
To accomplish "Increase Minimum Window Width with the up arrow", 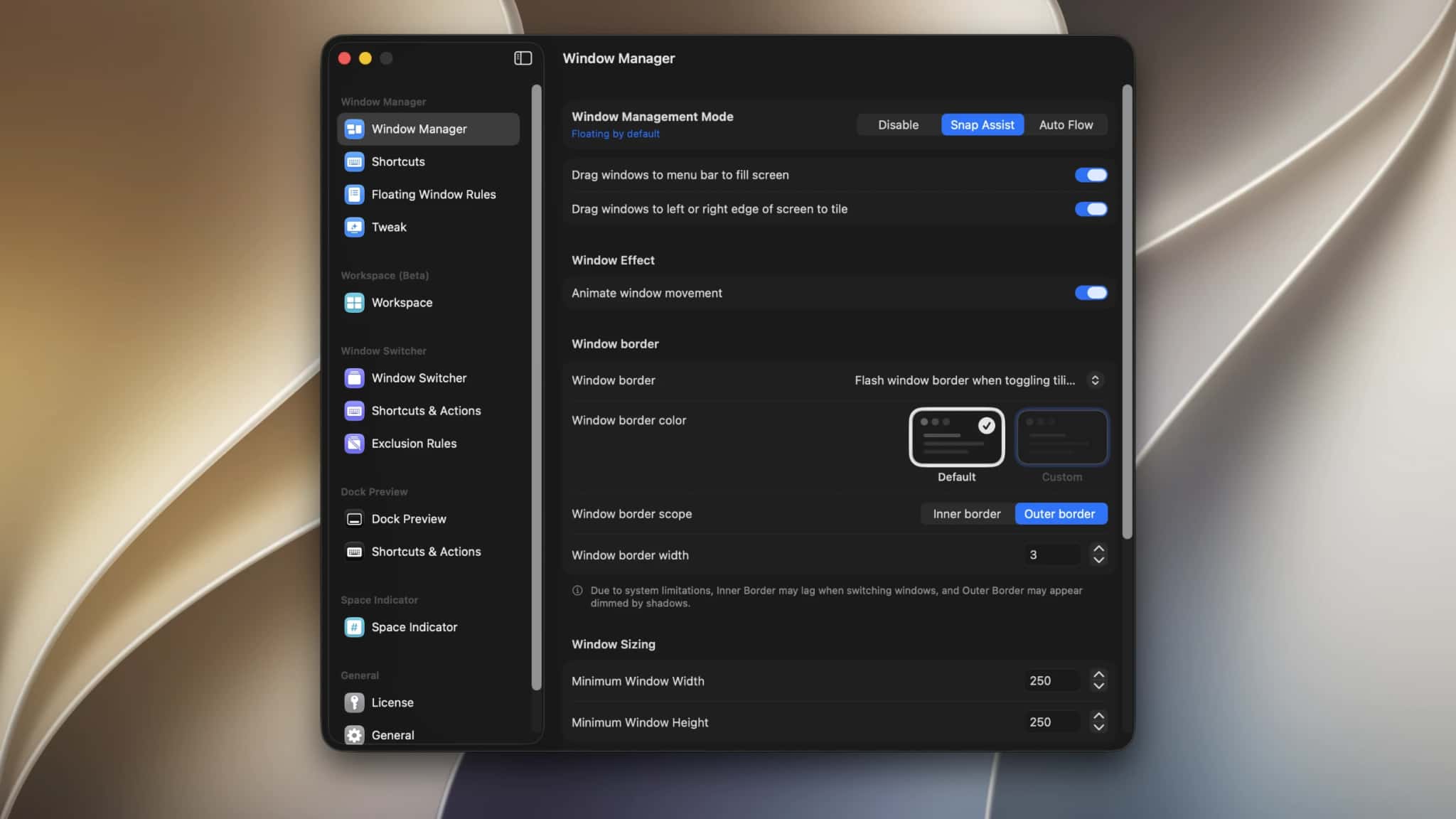I will pyautogui.click(x=1098, y=675).
